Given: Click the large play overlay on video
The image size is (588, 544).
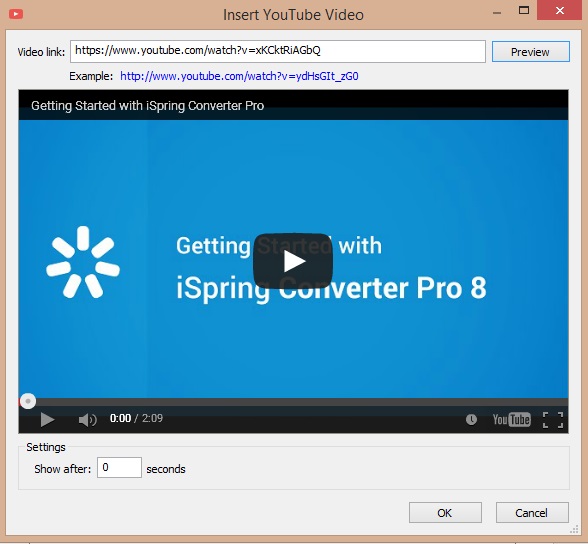Looking at the screenshot, I should (x=293, y=261).
